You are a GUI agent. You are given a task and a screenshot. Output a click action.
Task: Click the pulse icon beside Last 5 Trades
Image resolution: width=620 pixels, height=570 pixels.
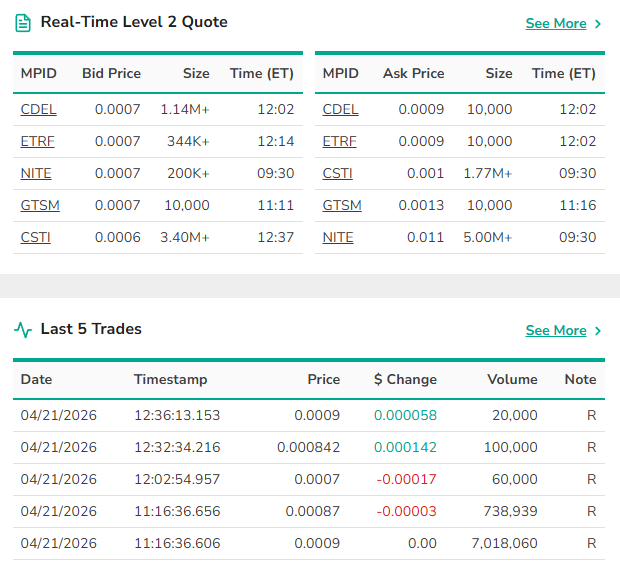(23, 330)
